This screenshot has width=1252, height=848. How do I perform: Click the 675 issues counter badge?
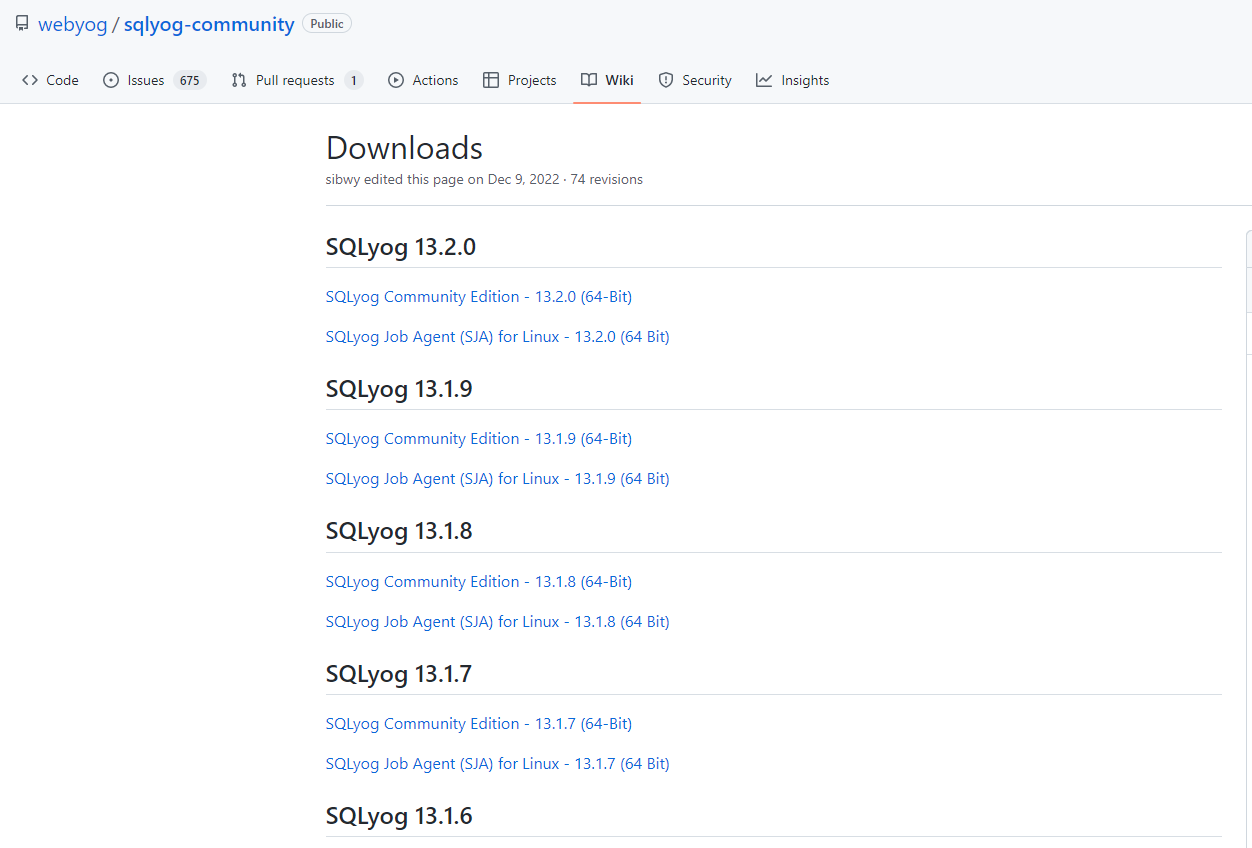coord(189,80)
